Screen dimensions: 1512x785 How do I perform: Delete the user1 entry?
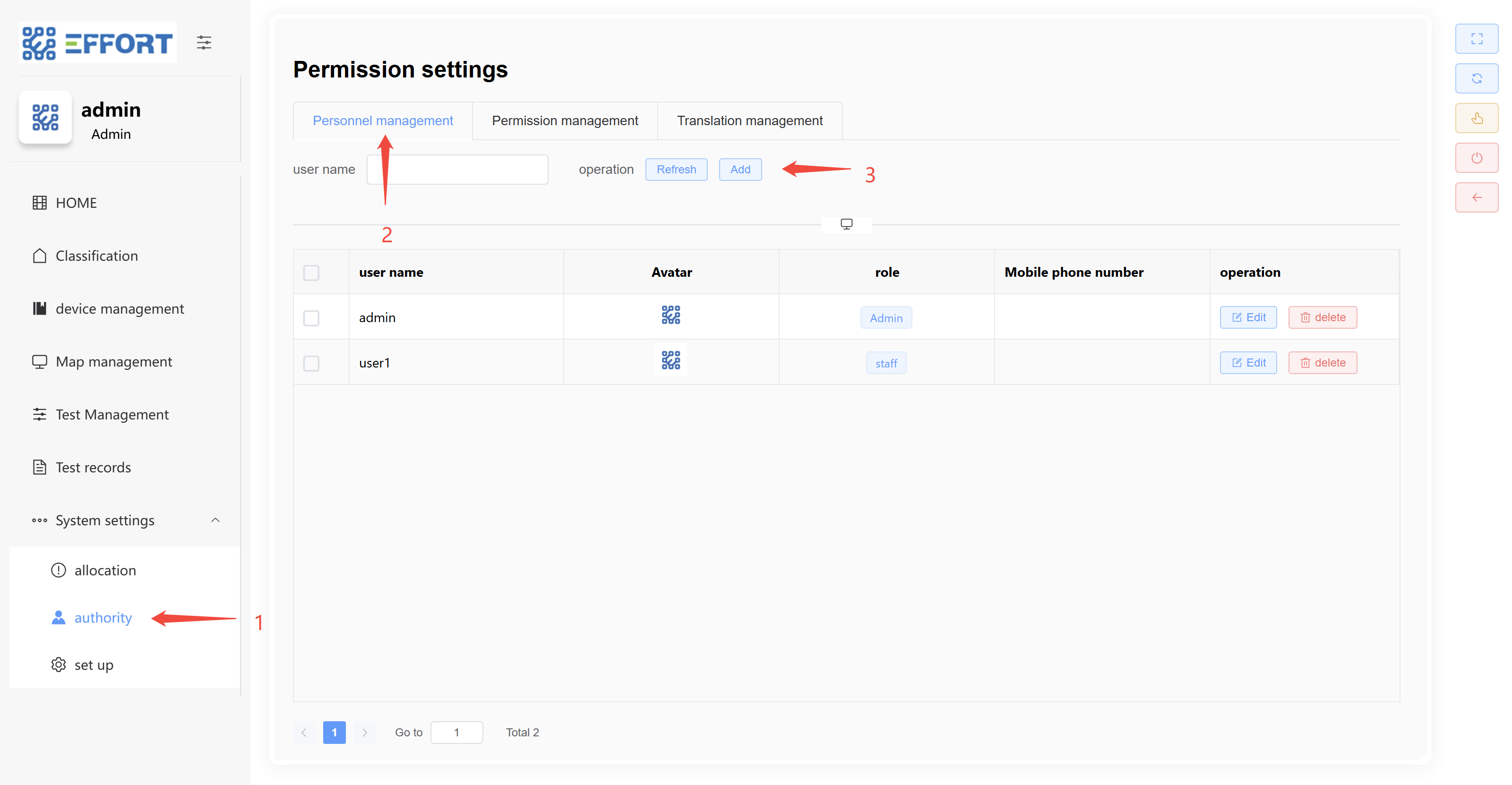tap(1322, 363)
